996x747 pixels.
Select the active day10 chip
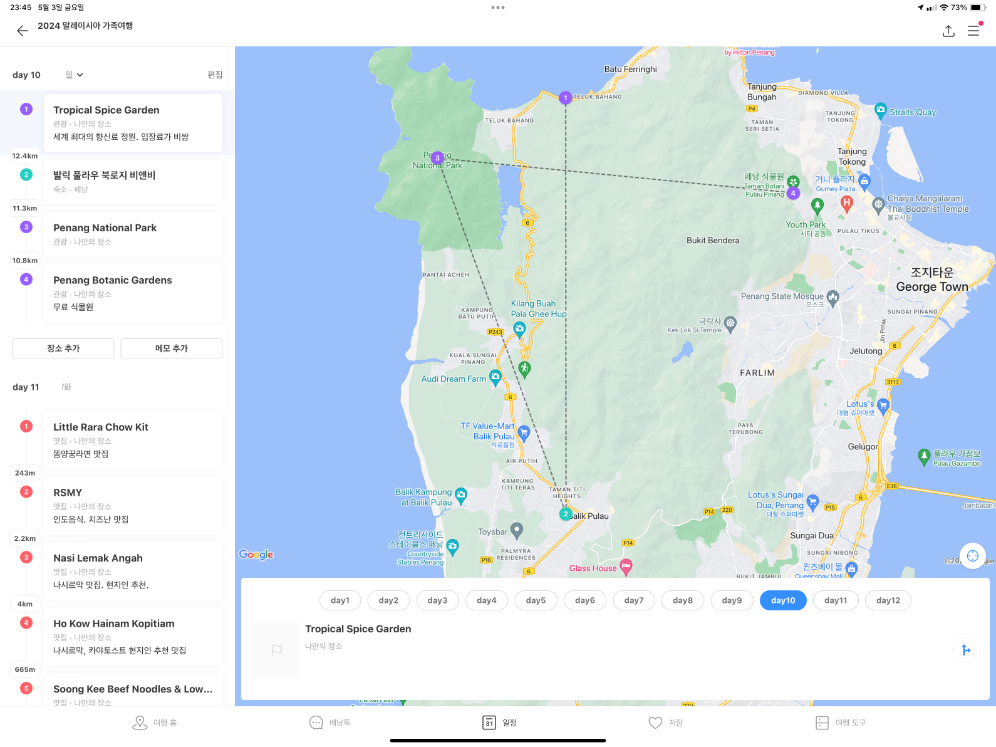pyautogui.click(x=783, y=600)
